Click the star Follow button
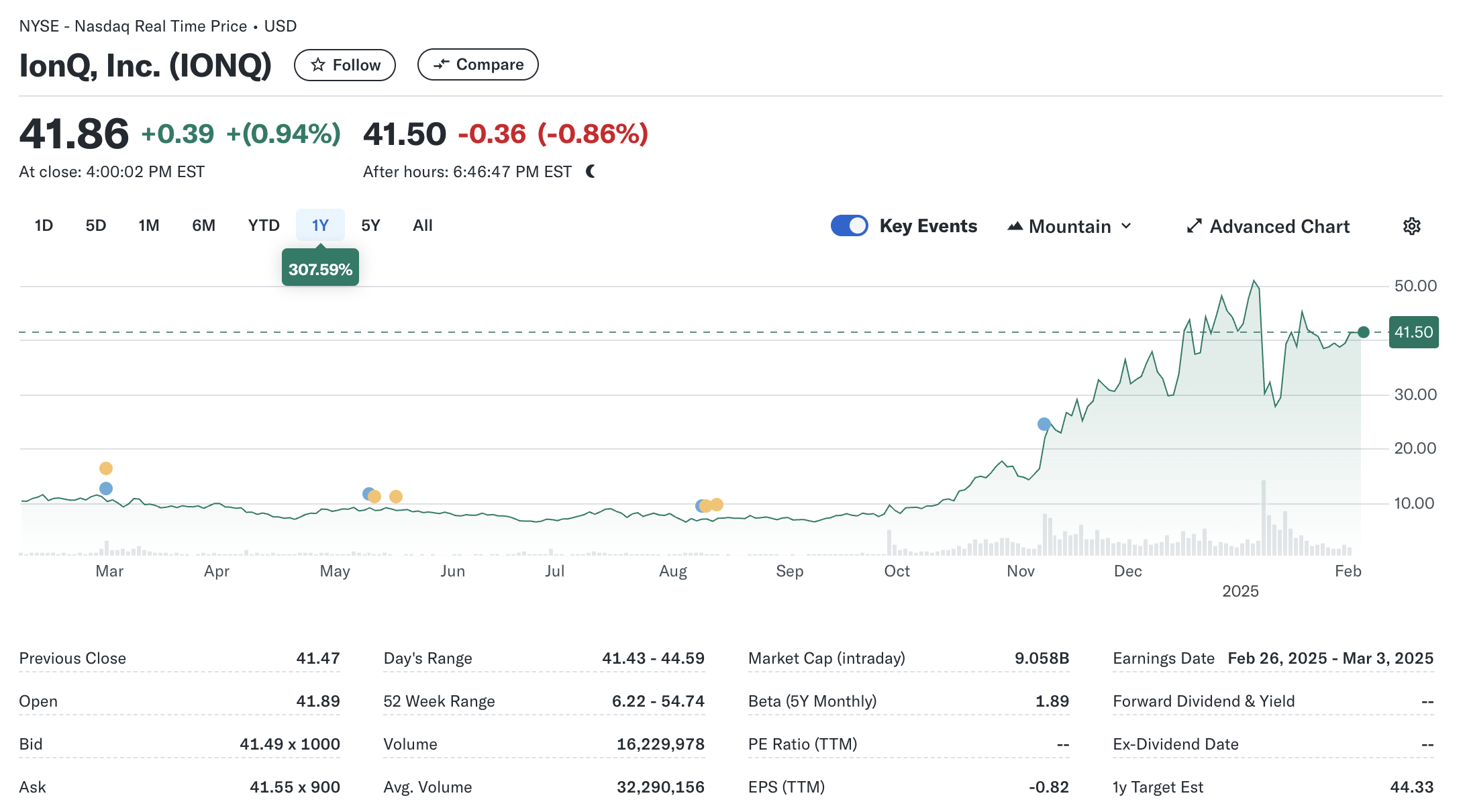 pos(344,65)
